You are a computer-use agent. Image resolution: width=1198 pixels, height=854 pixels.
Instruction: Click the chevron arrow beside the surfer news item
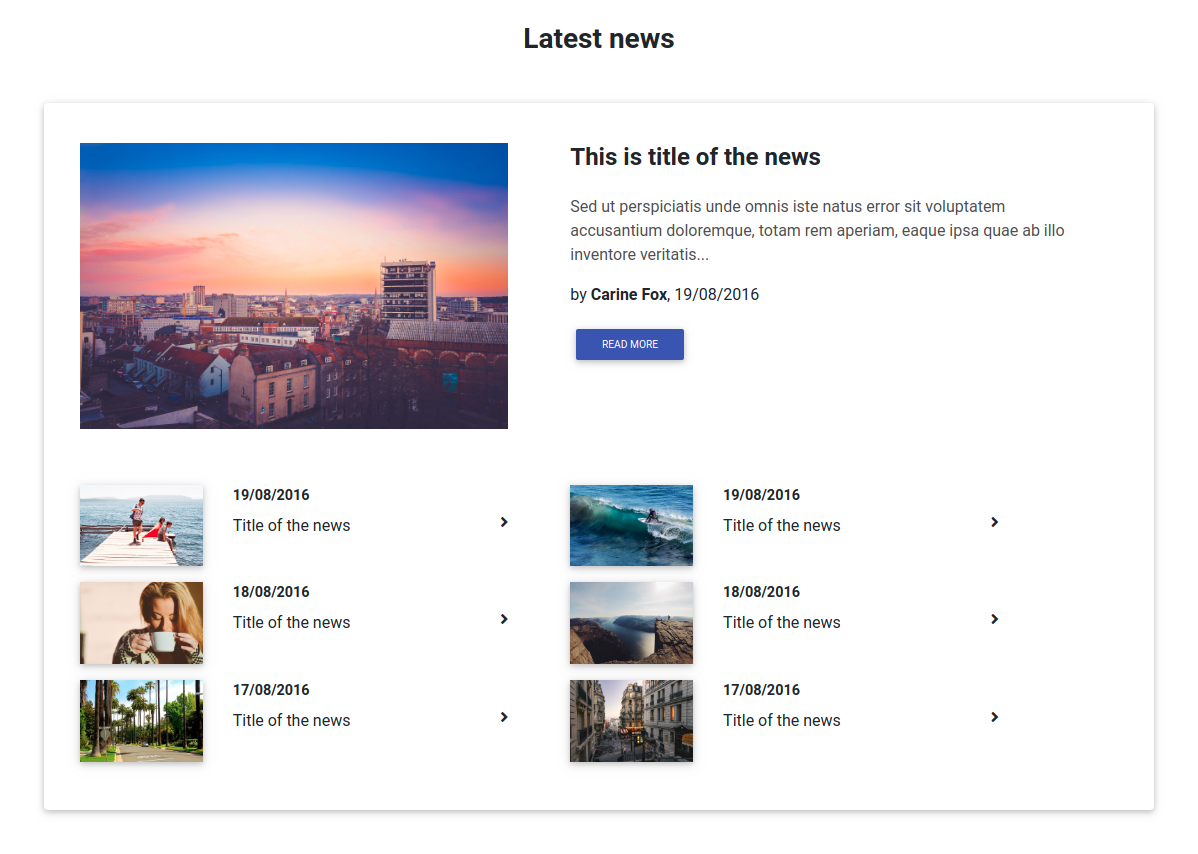click(994, 522)
